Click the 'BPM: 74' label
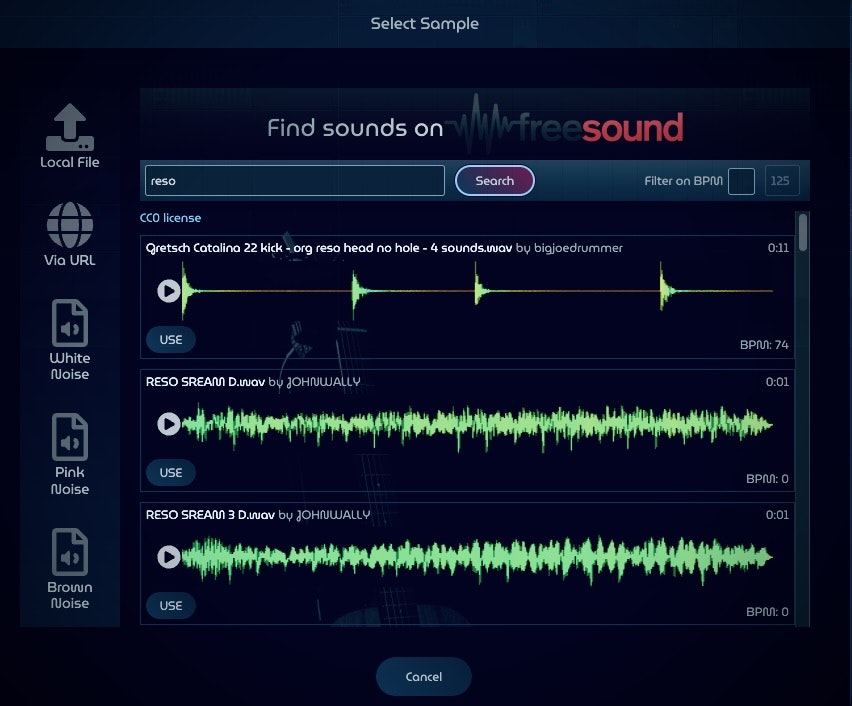Image resolution: width=852 pixels, height=706 pixels. pyautogui.click(x=764, y=345)
